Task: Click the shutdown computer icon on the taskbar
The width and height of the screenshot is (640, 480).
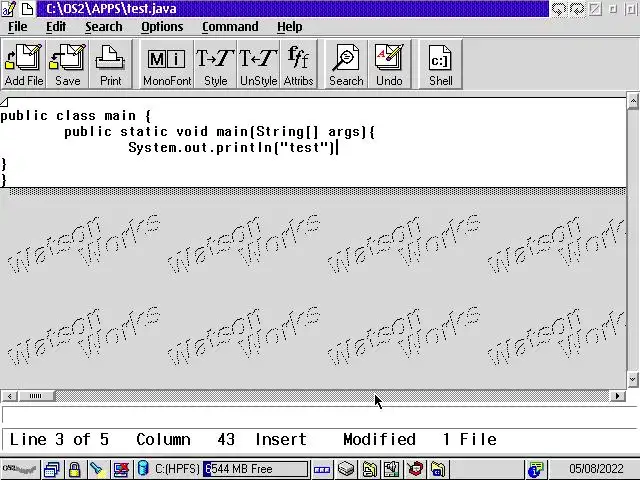Action: click(121, 469)
